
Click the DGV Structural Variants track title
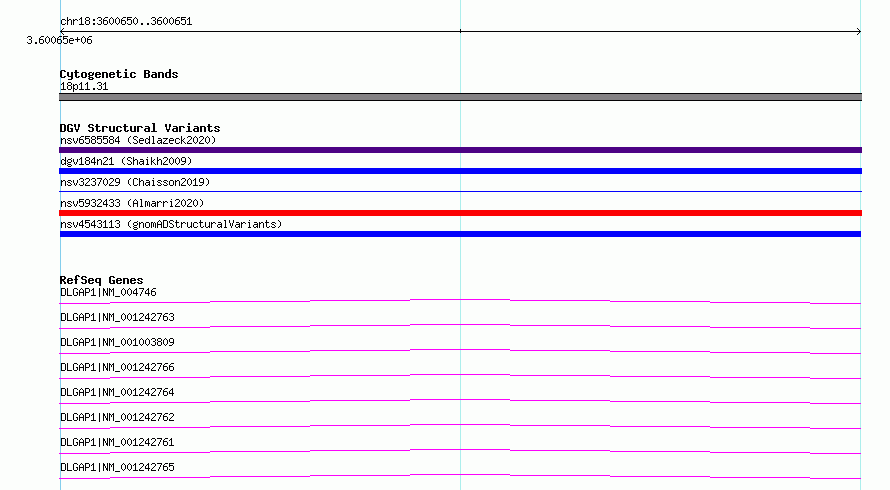pyautogui.click(x=140, y=128)
